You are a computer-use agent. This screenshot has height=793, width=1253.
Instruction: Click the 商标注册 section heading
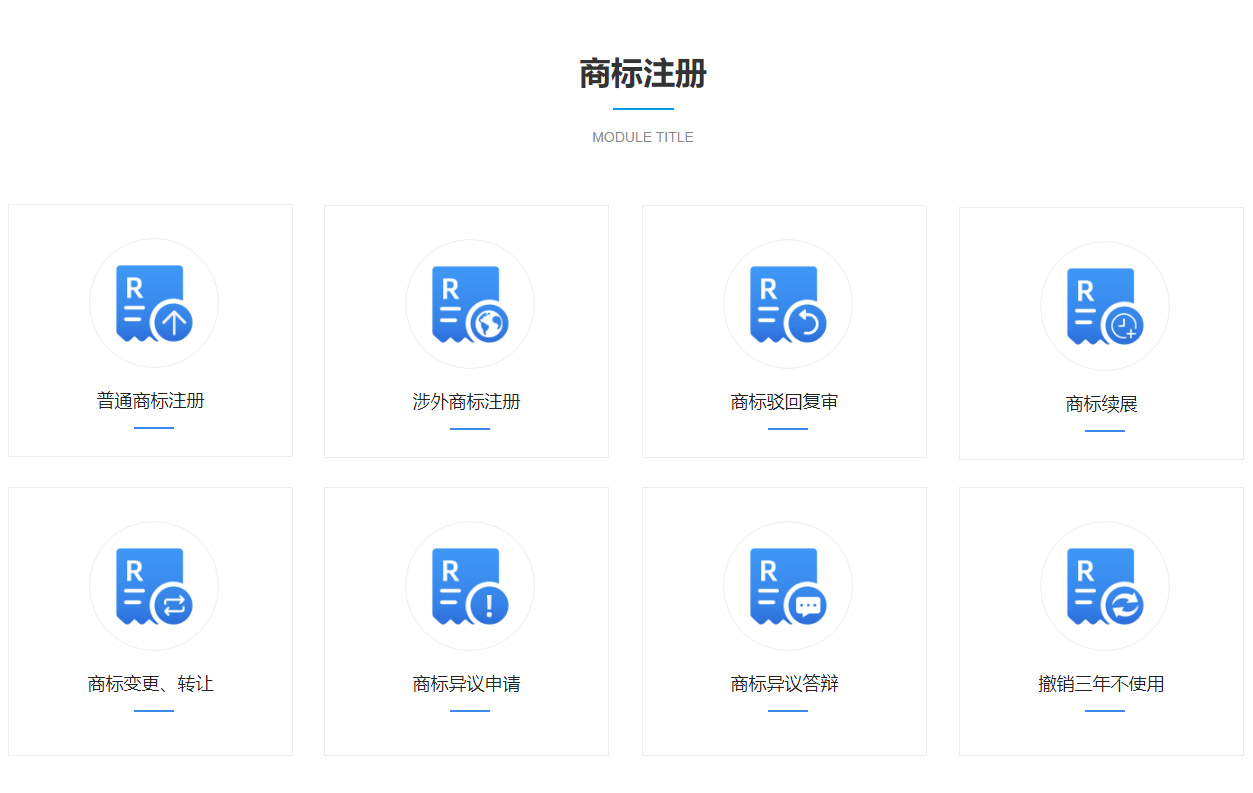pos(643,74)
